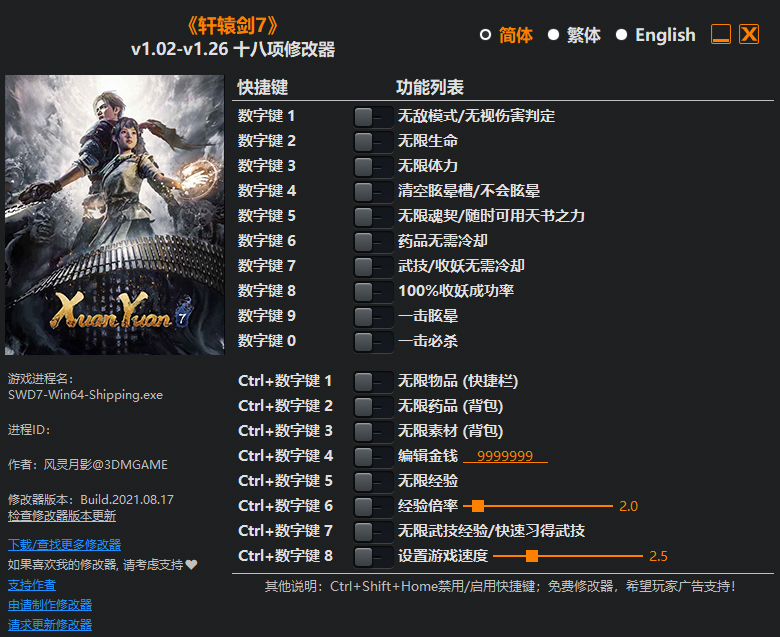Click the 快捷键 column header
Viewport: 780px width, 637px height.
(263, 87)
